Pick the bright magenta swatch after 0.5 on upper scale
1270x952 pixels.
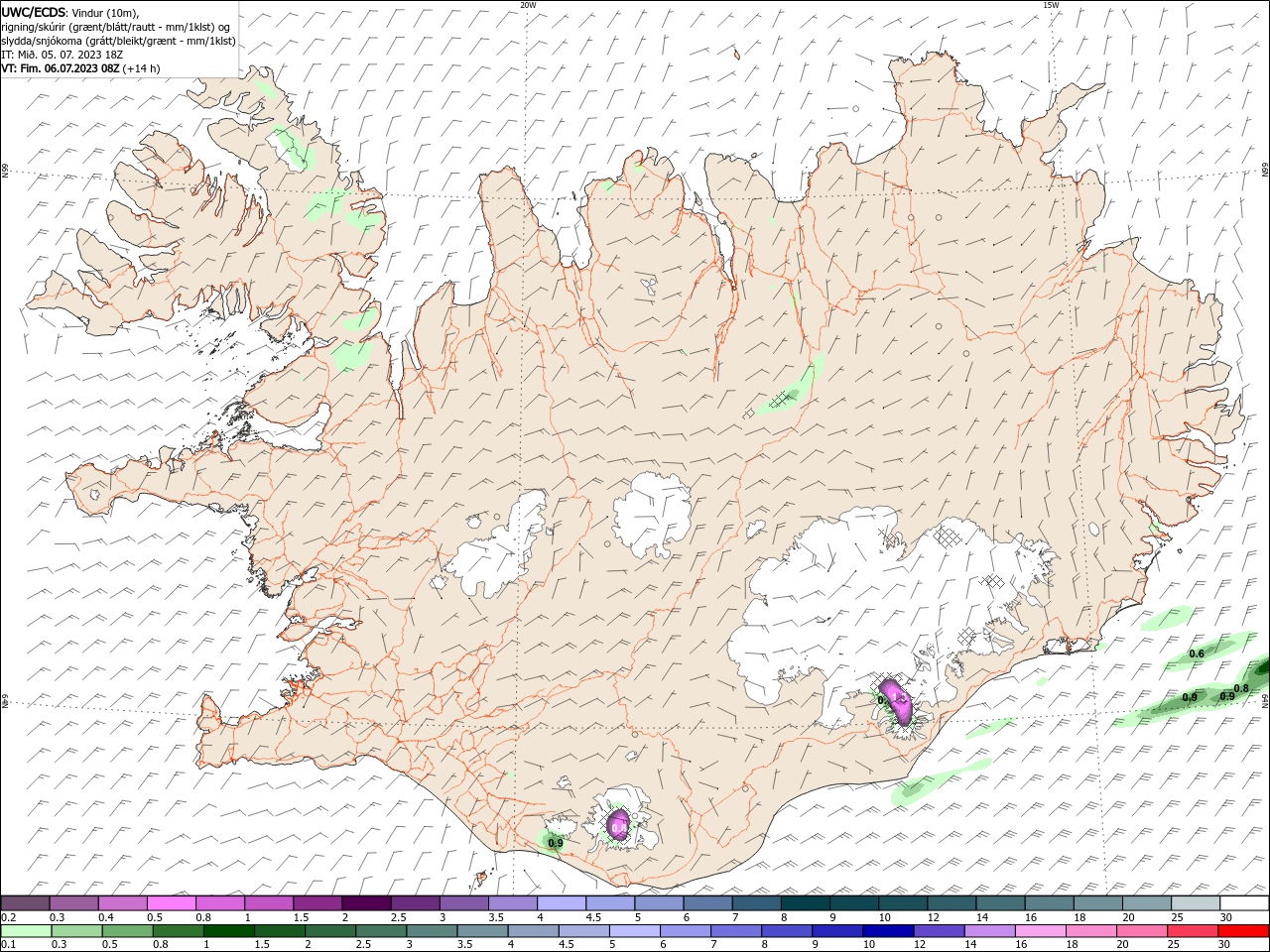[x=172, y=903]
